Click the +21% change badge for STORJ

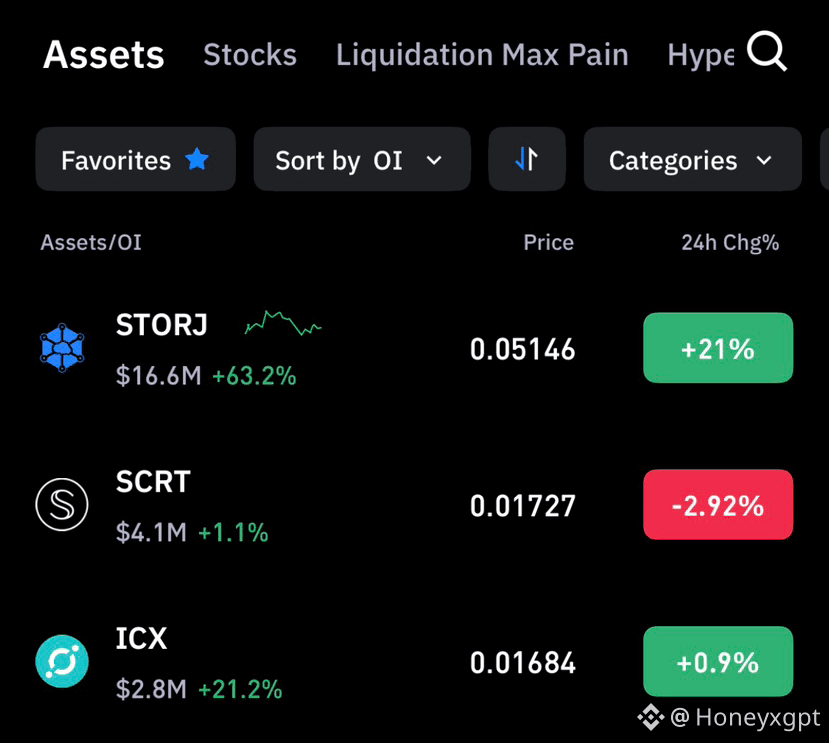(718, 347)
